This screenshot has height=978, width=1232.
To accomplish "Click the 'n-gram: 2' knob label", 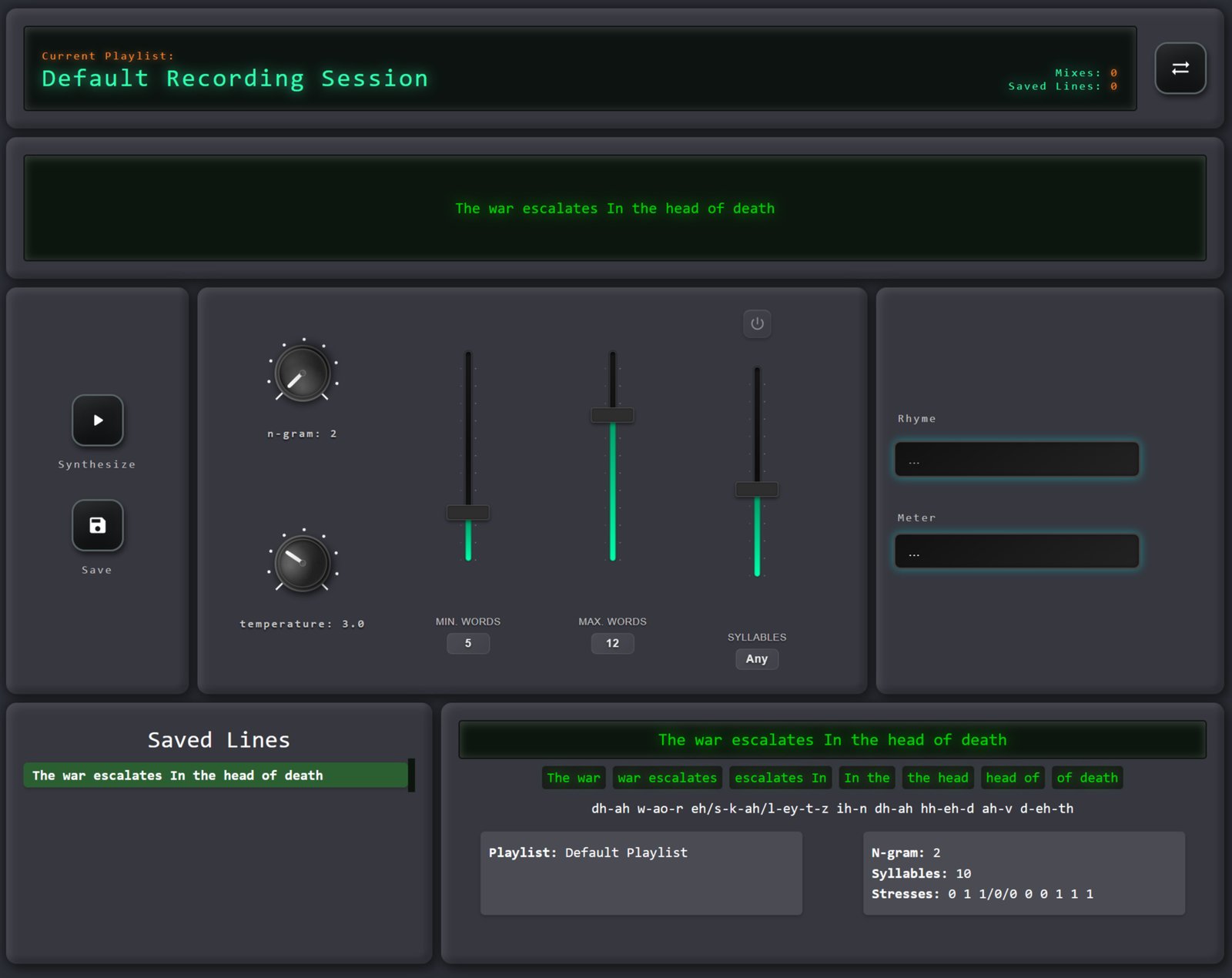I will tap(303, 434).
